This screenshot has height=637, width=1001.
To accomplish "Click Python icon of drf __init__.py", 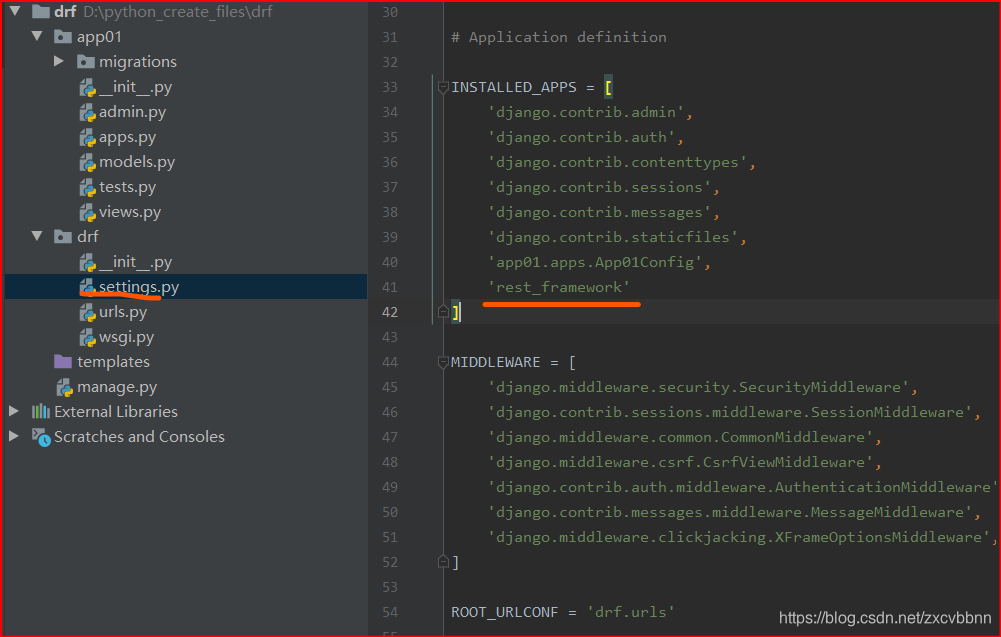I will tap(87, 262).
